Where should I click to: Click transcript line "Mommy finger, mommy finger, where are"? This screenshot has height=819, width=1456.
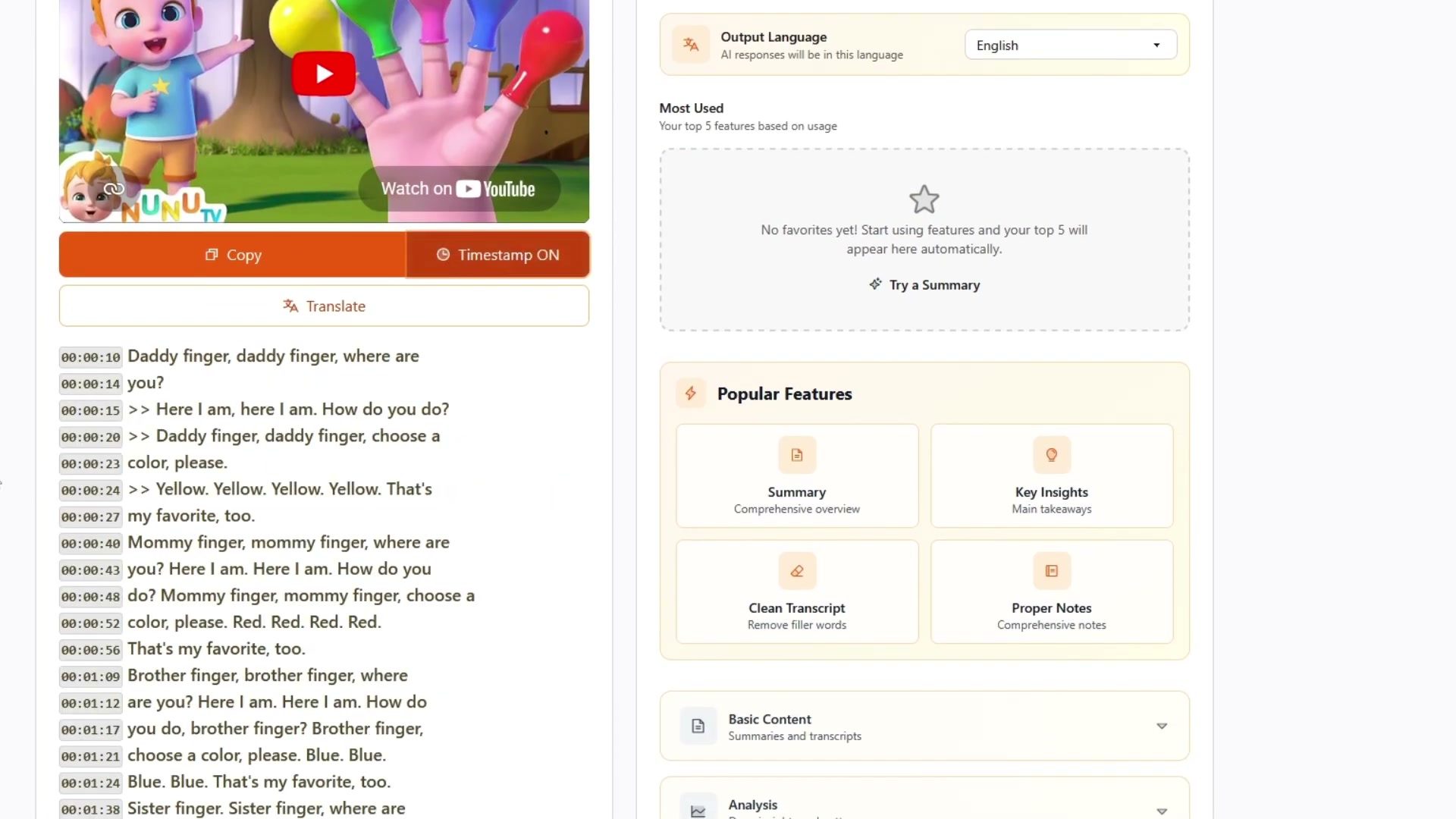point(288,542)
